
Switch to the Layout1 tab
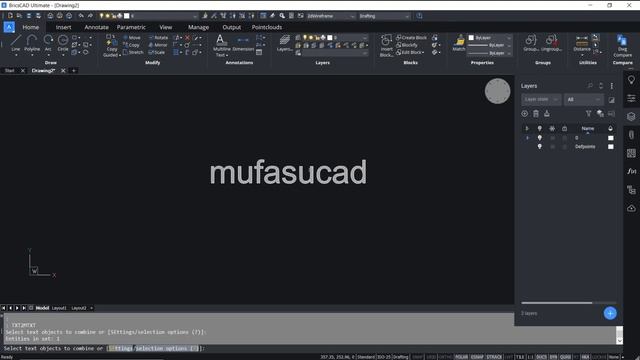tap(59, 308)
